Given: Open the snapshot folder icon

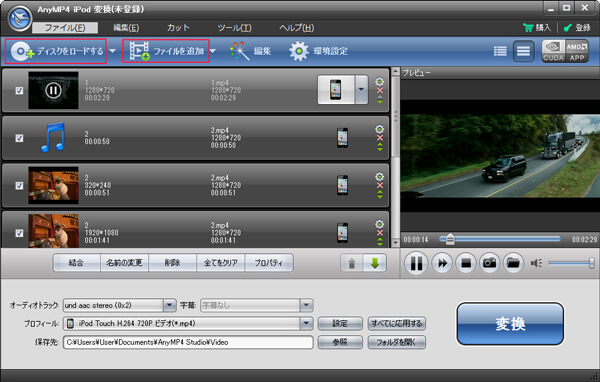Looking at the screenshot, I should pyautogui.click(x=513, y=263).
